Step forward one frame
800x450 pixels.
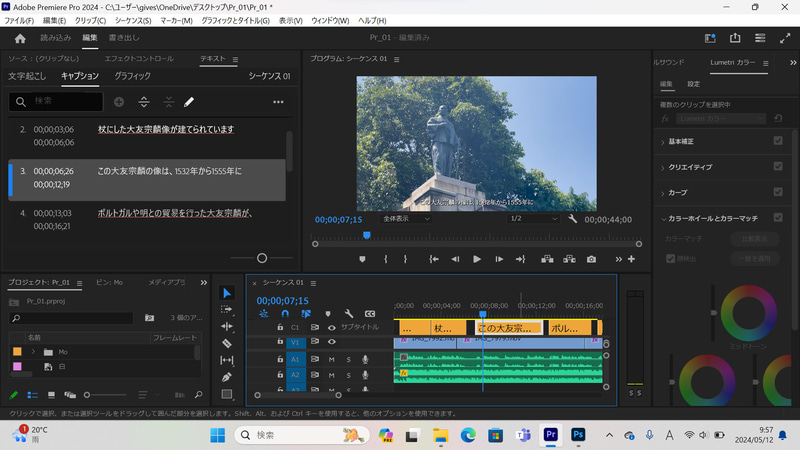(499, 259)
